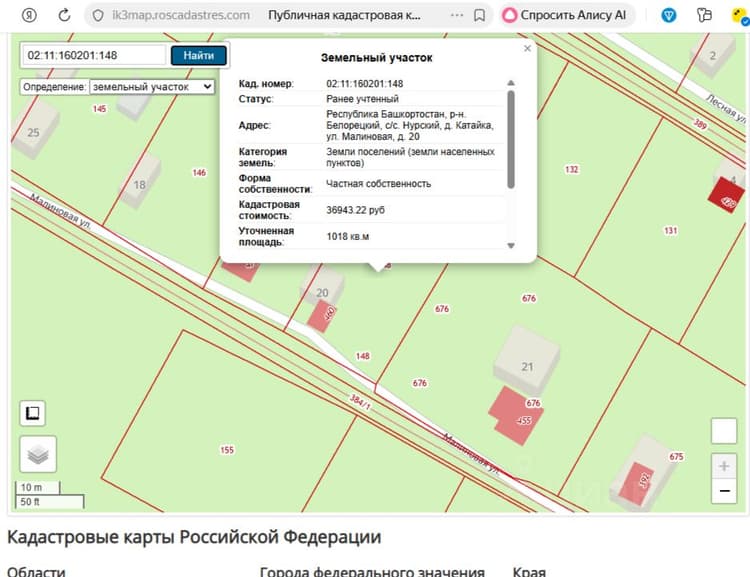
Task: Activate the measure tool icon
Action: point(33,413)
